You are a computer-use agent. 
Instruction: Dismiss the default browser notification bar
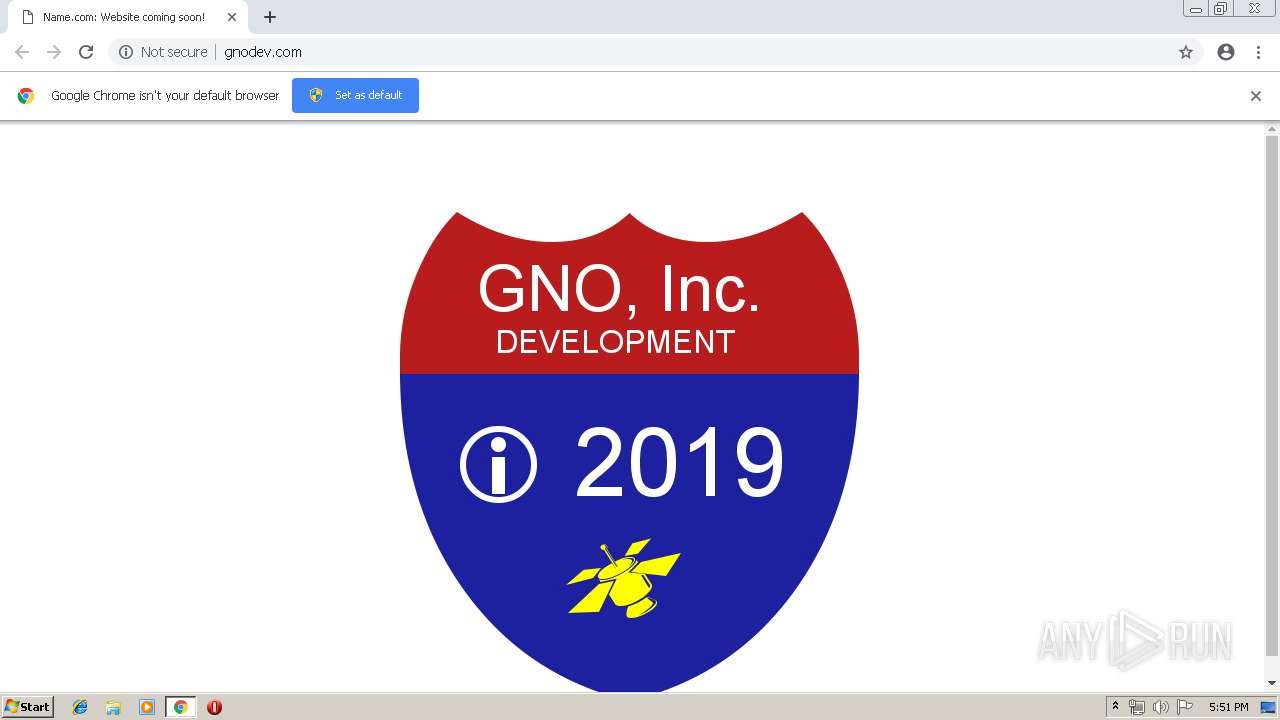1256,96
